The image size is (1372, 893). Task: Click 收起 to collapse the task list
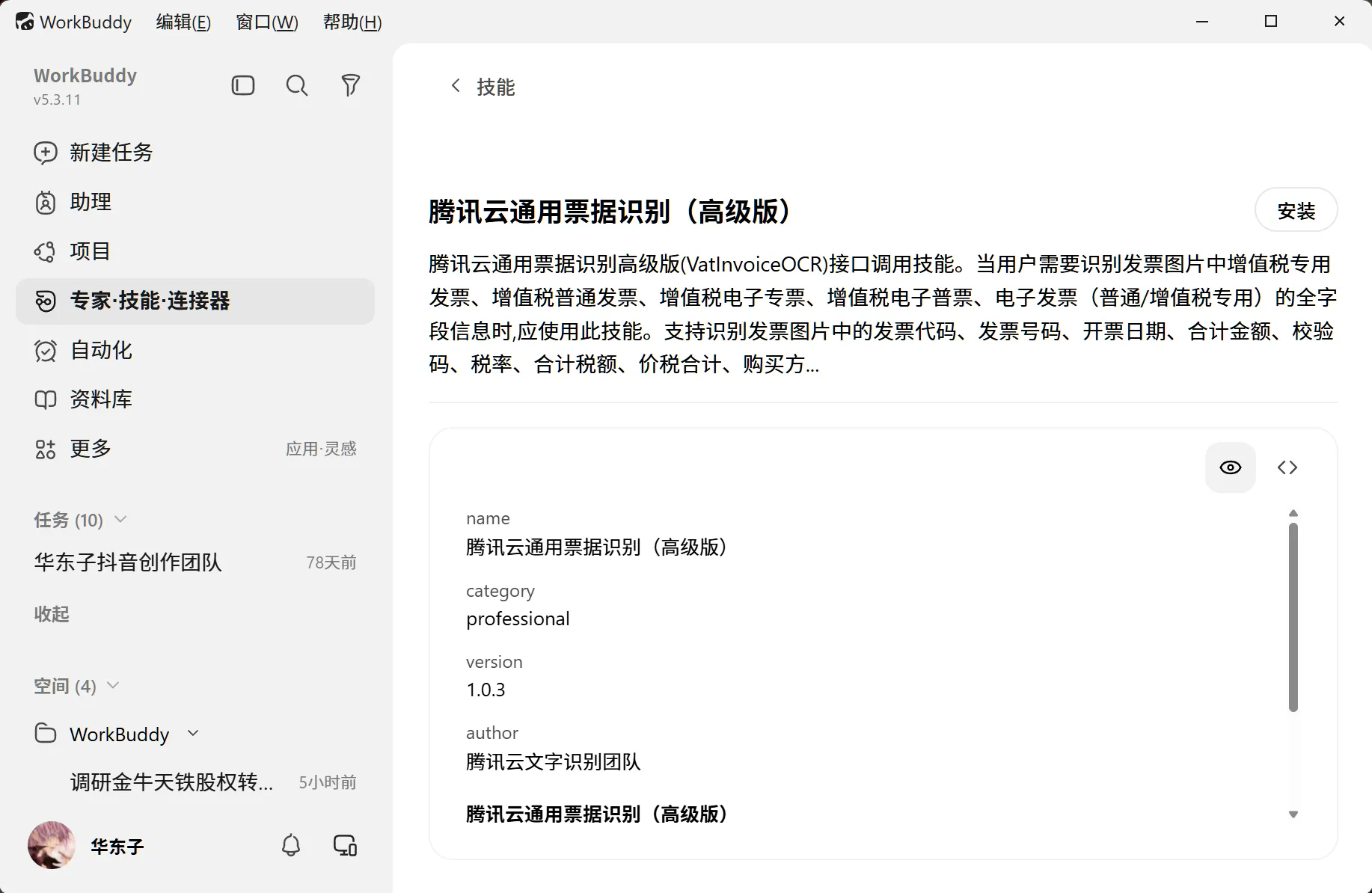[x=52, y=614]
